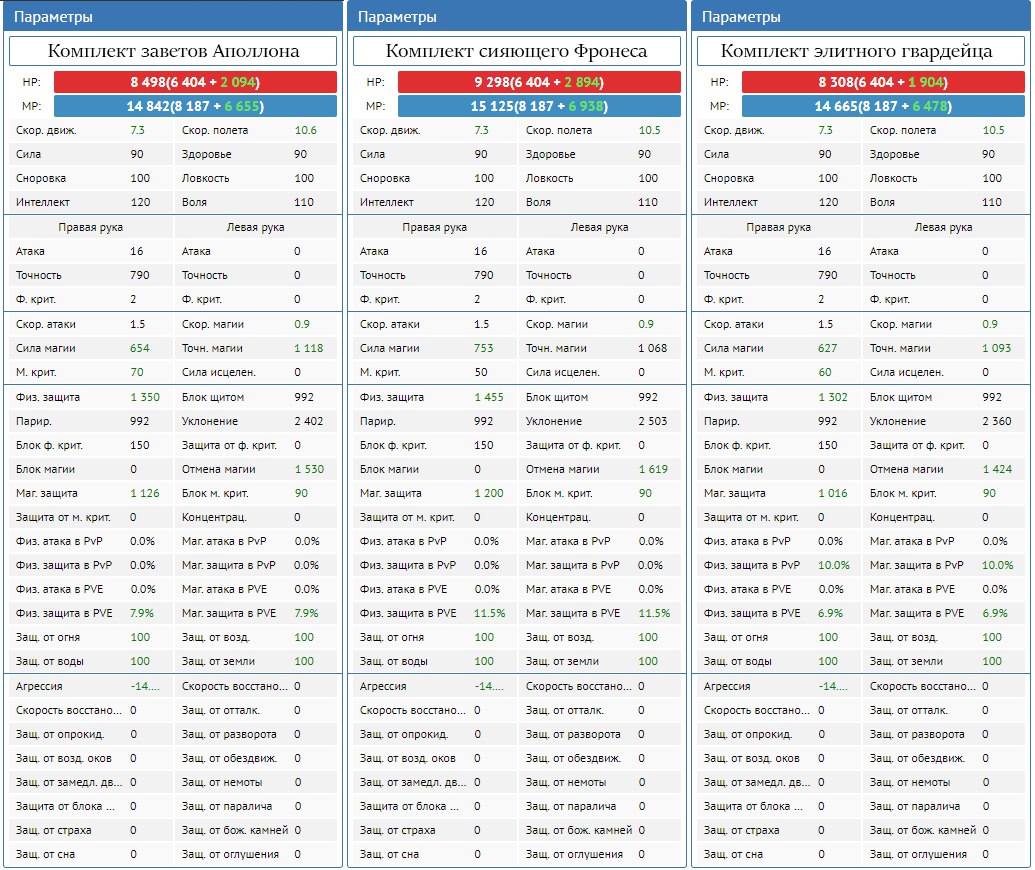Image resolution: width=1035 pixels, height=870 pixels.
Task: Click "Параметры" header above элитного гвардейца set
Action: (742, 17)
